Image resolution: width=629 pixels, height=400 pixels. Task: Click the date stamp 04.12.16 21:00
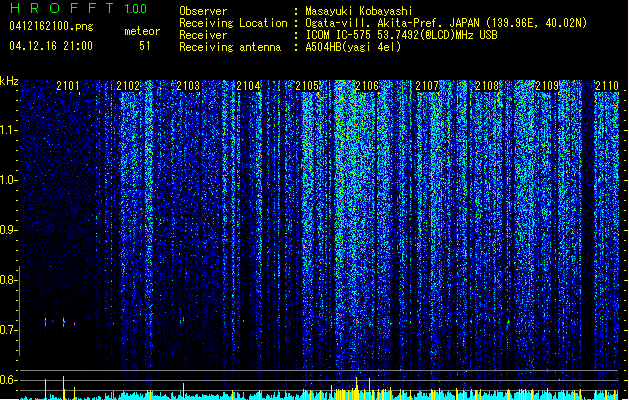click(51, 46)
